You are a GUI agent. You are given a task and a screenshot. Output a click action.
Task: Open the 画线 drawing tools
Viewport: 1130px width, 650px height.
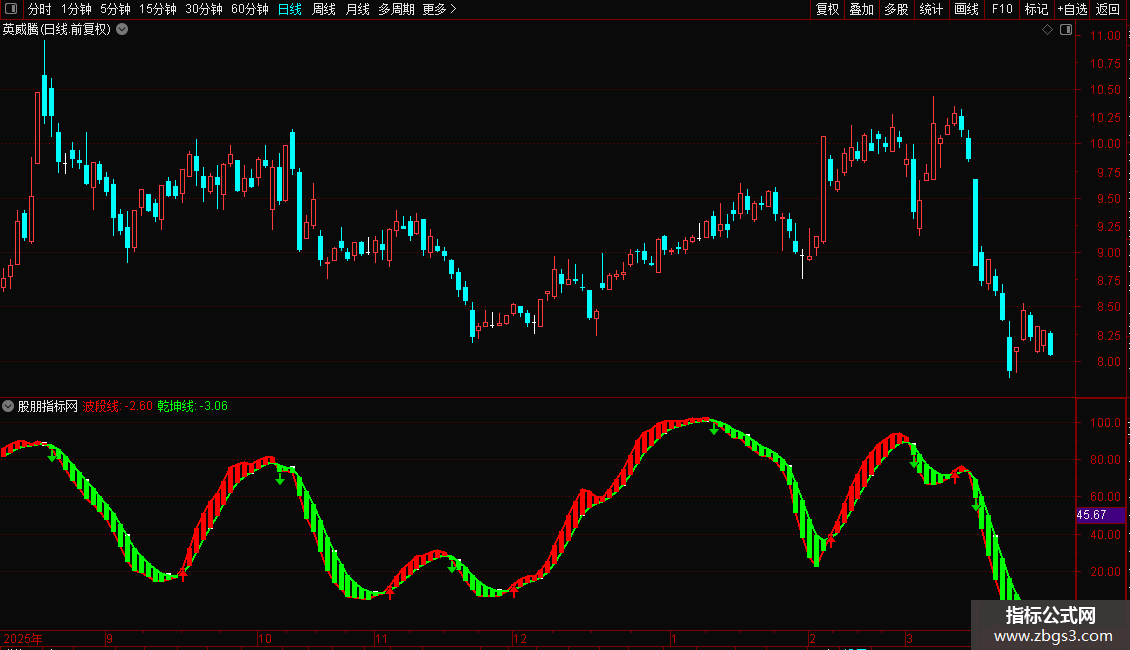click(x=966, y=9)
